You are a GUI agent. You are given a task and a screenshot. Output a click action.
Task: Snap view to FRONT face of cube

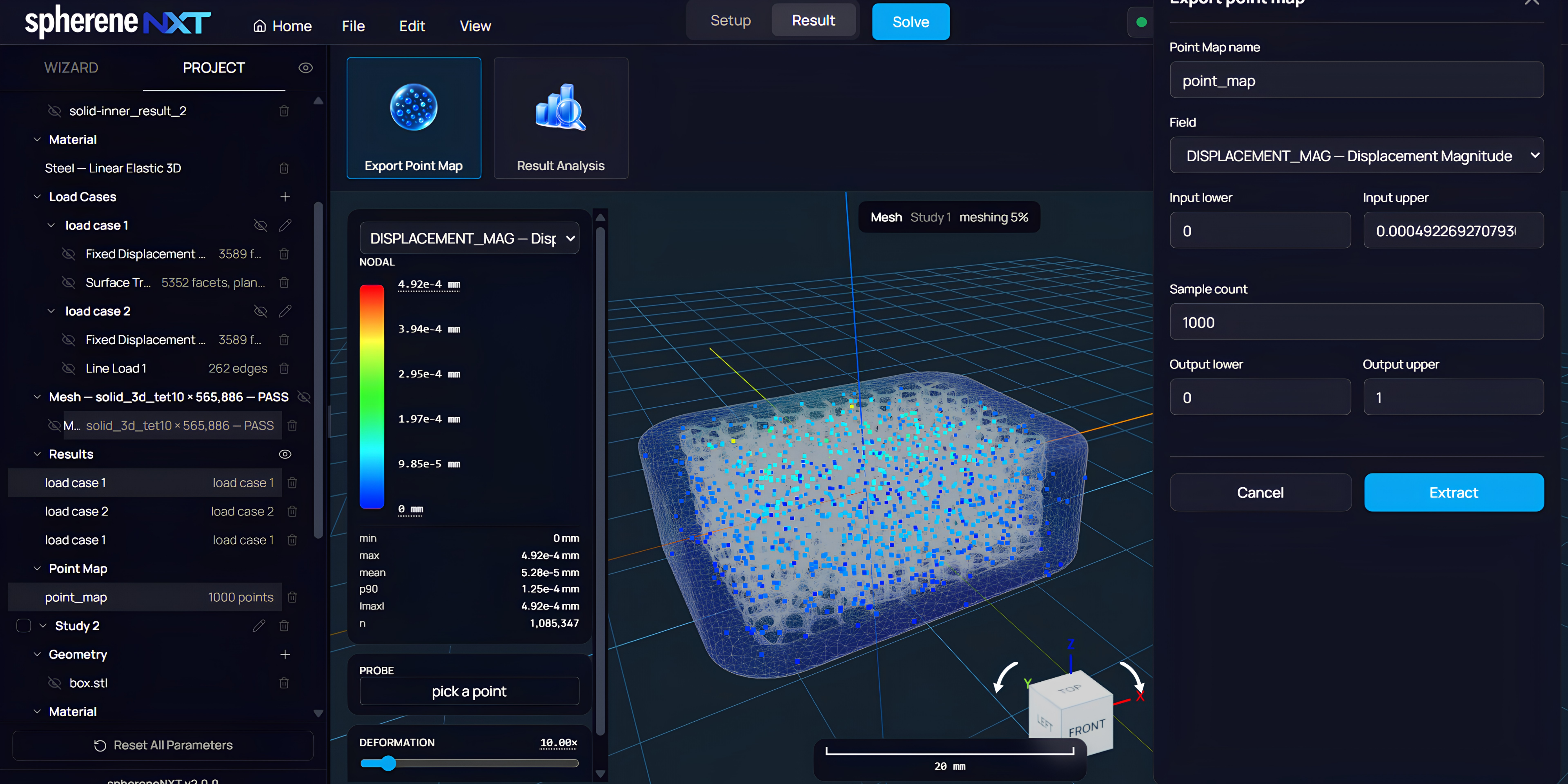coord(1087,728)
